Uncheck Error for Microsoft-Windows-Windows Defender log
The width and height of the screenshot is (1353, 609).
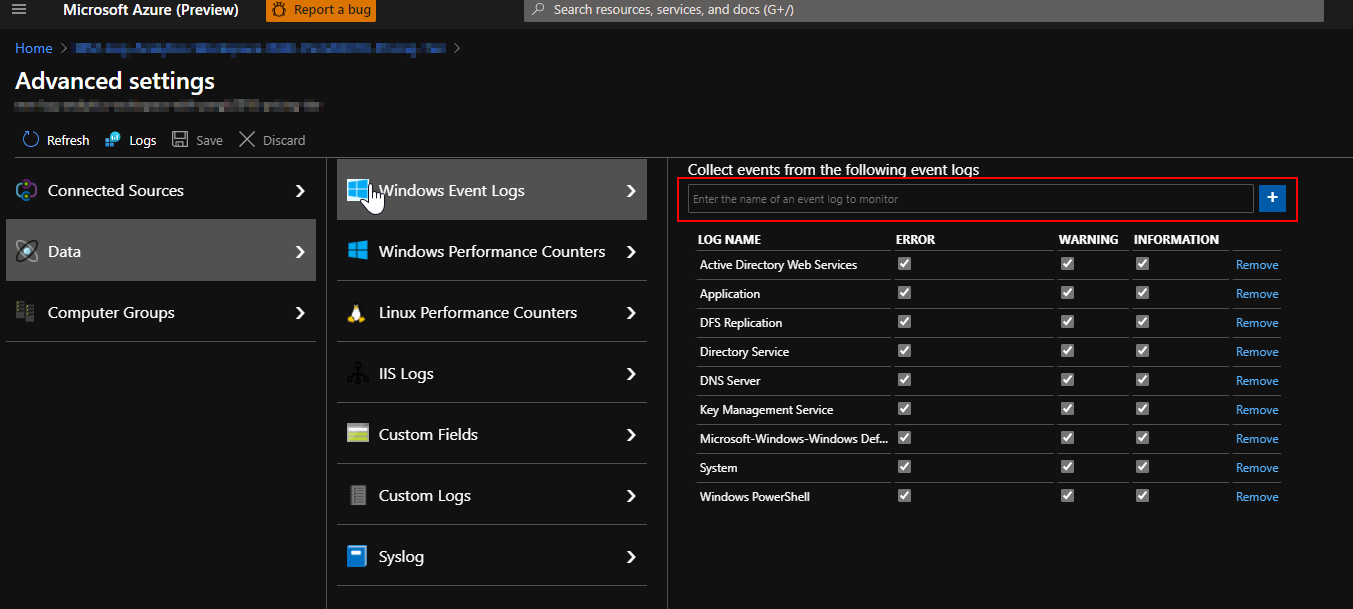(904, 438)
